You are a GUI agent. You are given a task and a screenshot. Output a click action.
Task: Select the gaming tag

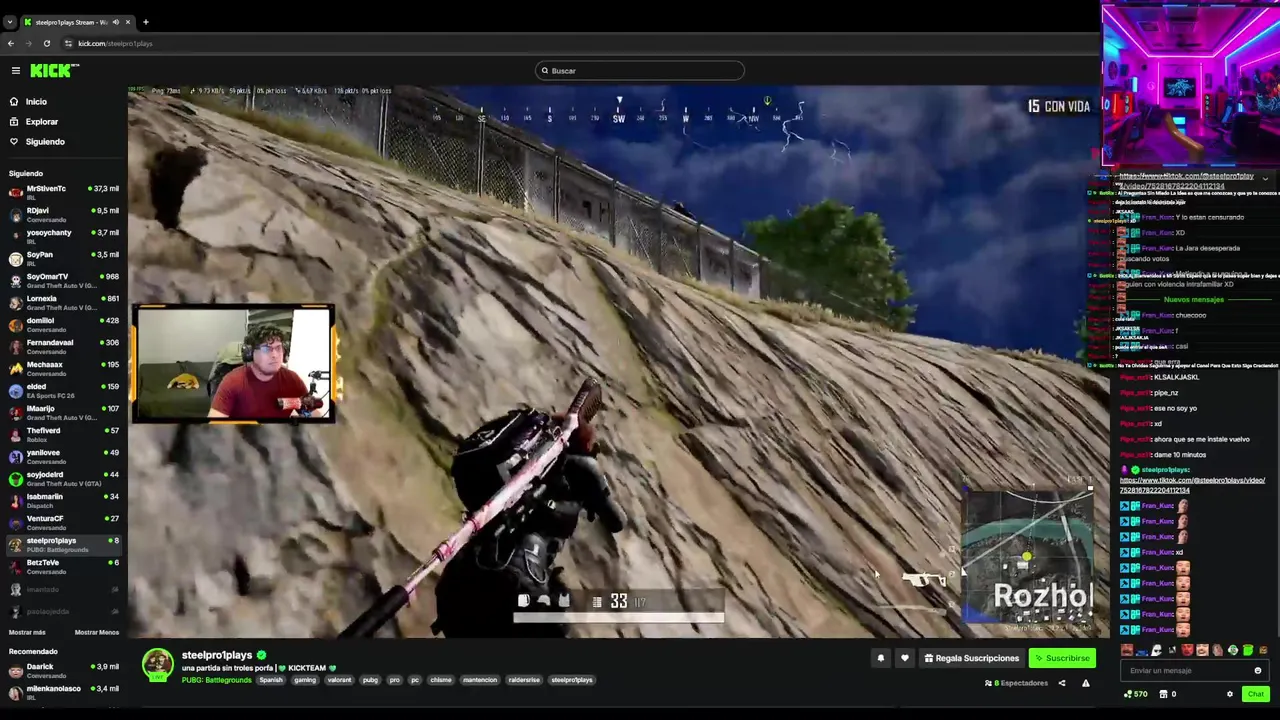point(305,680)
